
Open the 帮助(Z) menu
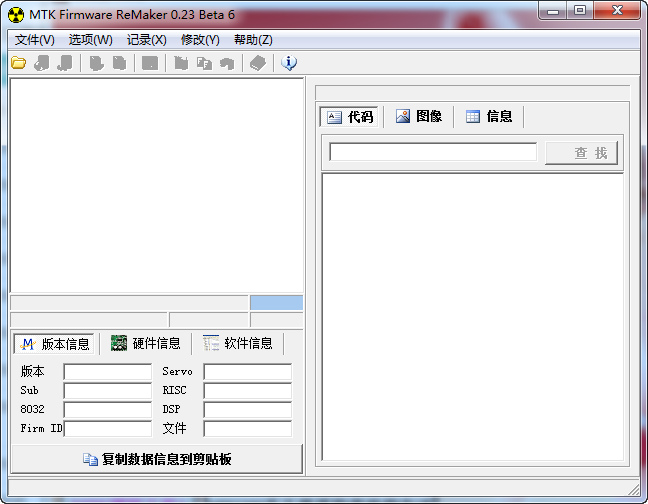click(x=253, y=40)
